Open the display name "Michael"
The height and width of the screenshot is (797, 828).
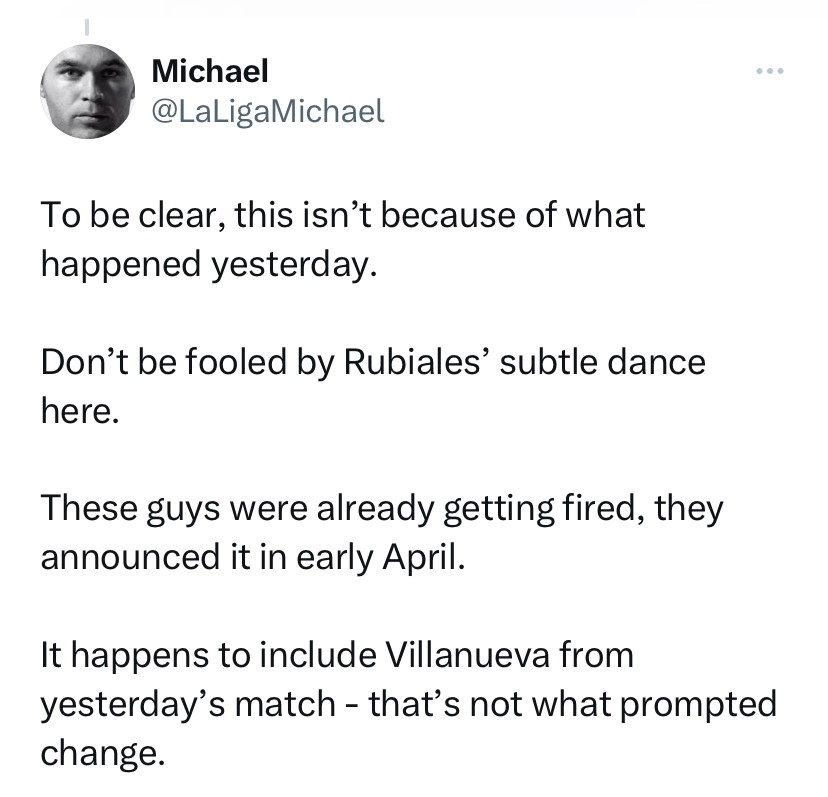209,71
